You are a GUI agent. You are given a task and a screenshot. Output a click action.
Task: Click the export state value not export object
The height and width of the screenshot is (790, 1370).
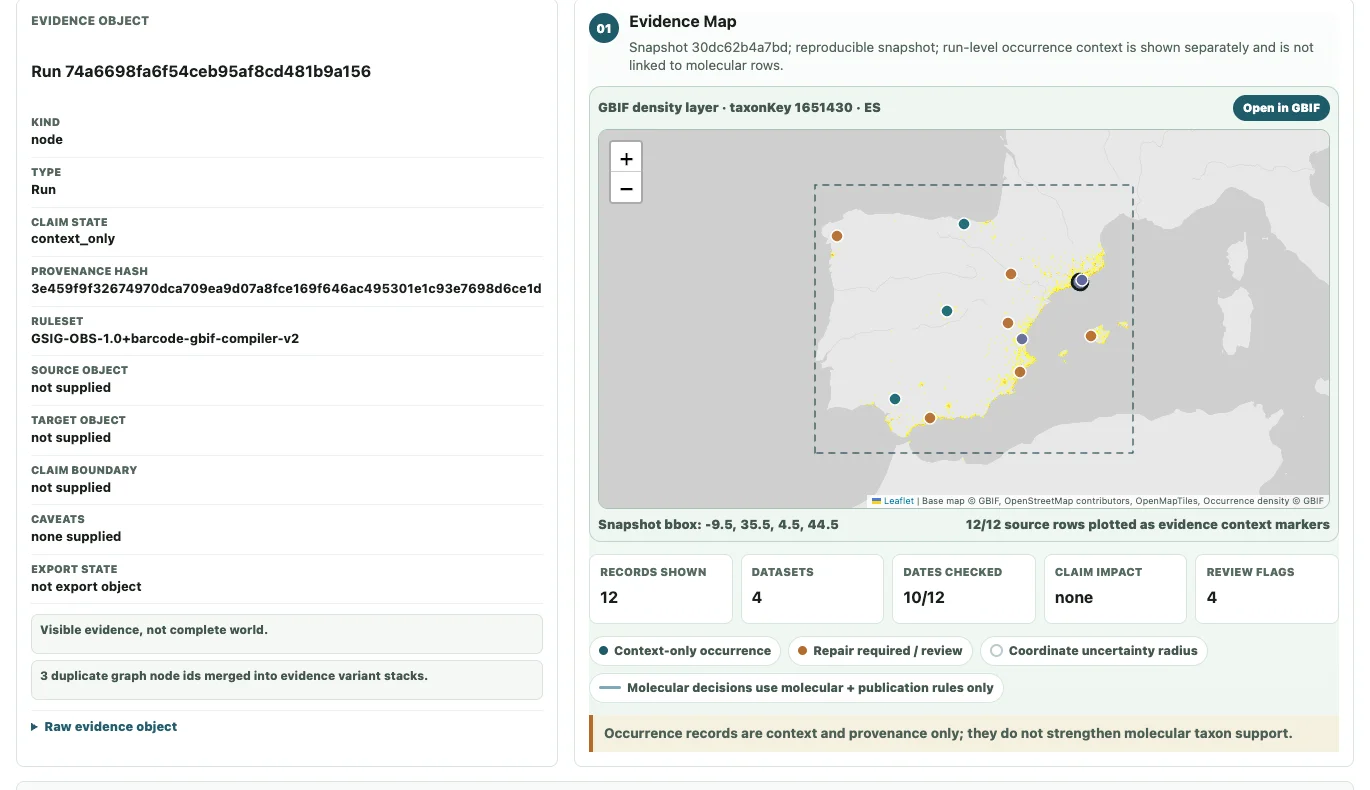tap(86, 587)
